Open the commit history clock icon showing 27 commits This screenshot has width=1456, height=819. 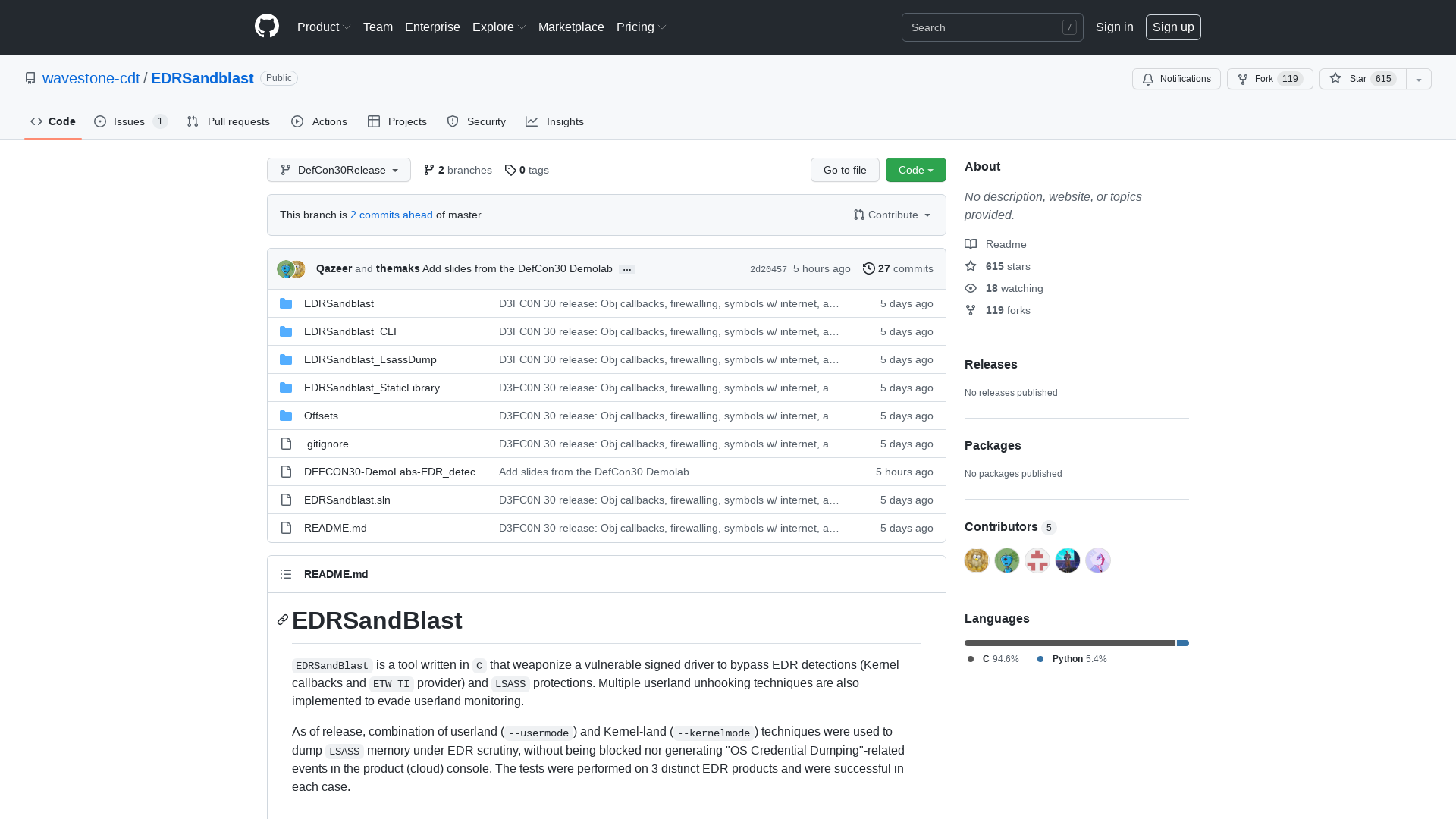click(x=869, y=268)
